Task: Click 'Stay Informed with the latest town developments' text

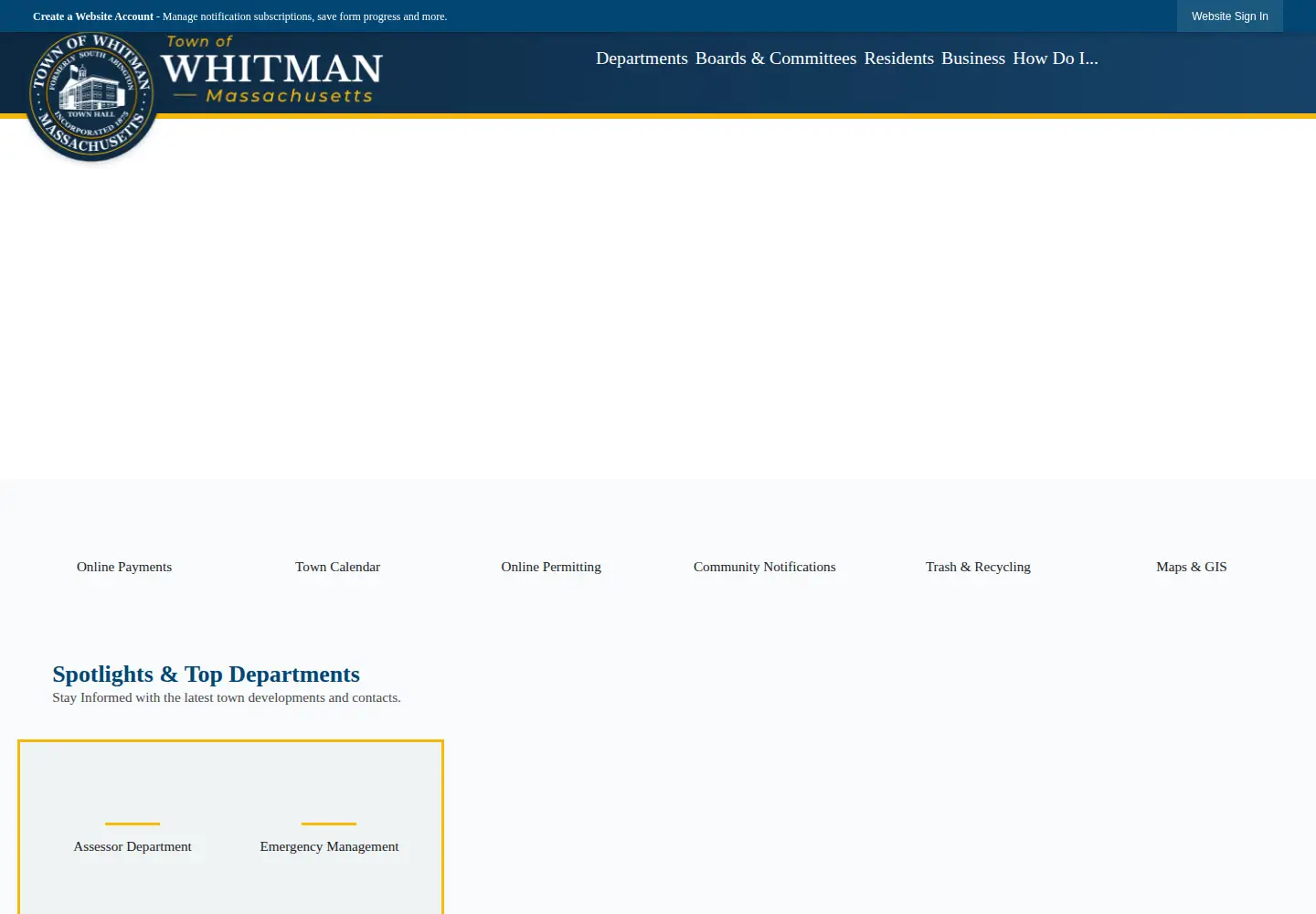Action: pyautogui.click(x=227, y=697)
